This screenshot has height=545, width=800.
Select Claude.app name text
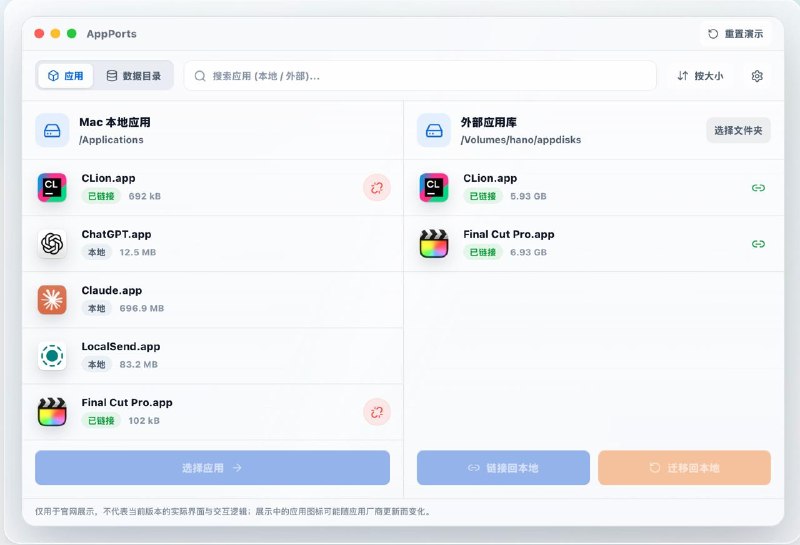(112, 290)
